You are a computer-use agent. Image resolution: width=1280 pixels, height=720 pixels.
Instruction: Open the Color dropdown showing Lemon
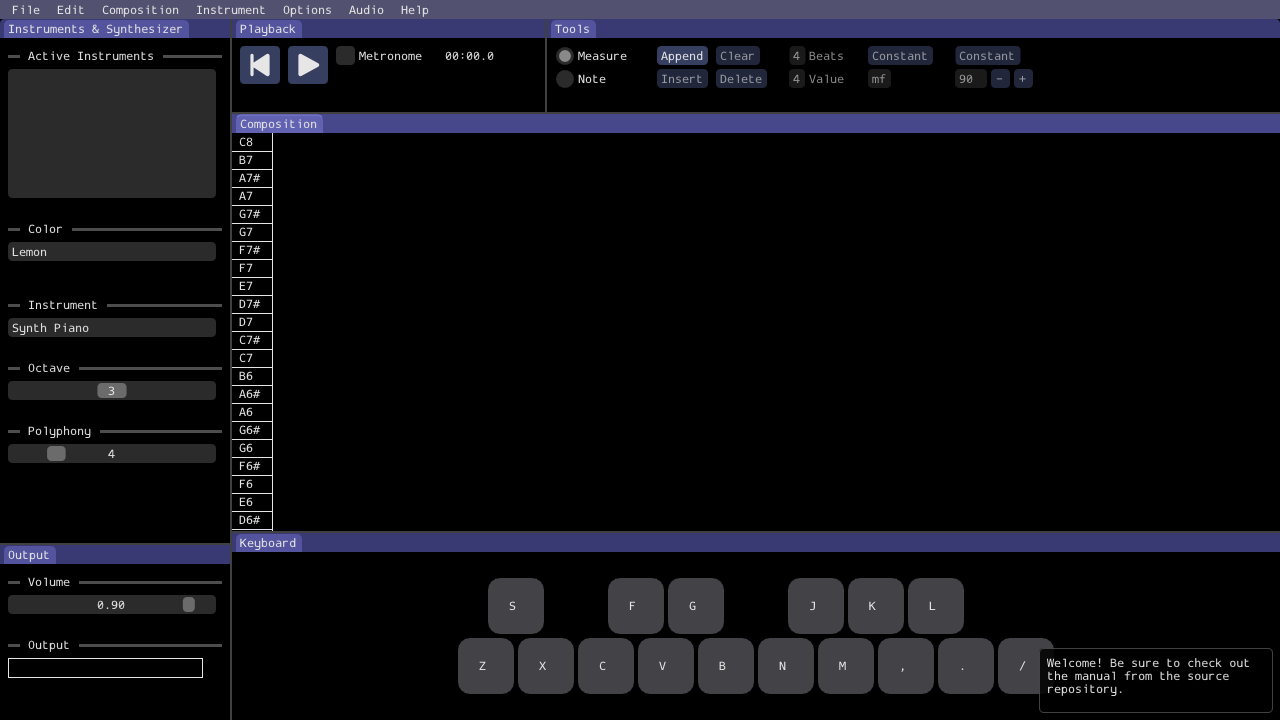tap(111, 252)
